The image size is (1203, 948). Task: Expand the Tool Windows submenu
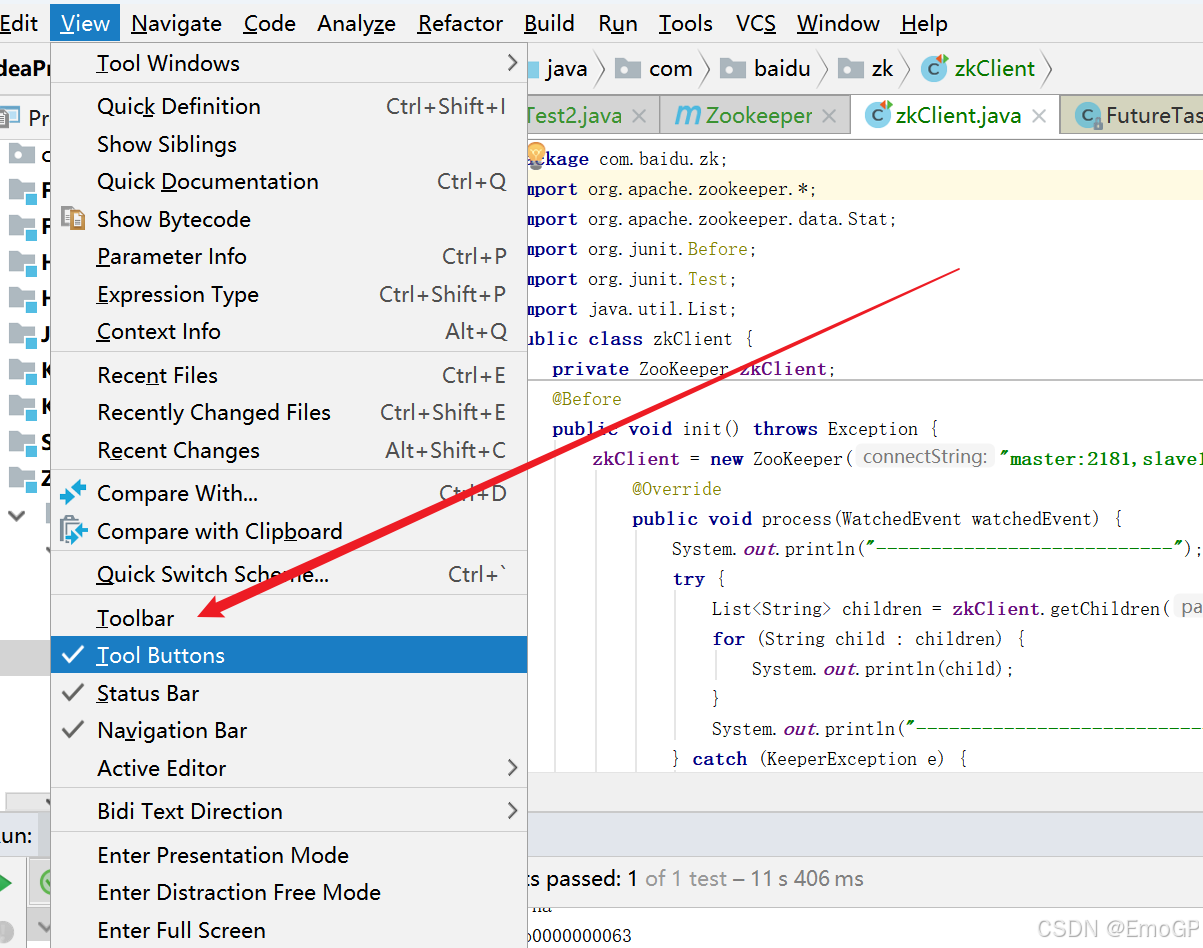click(289, 63)
